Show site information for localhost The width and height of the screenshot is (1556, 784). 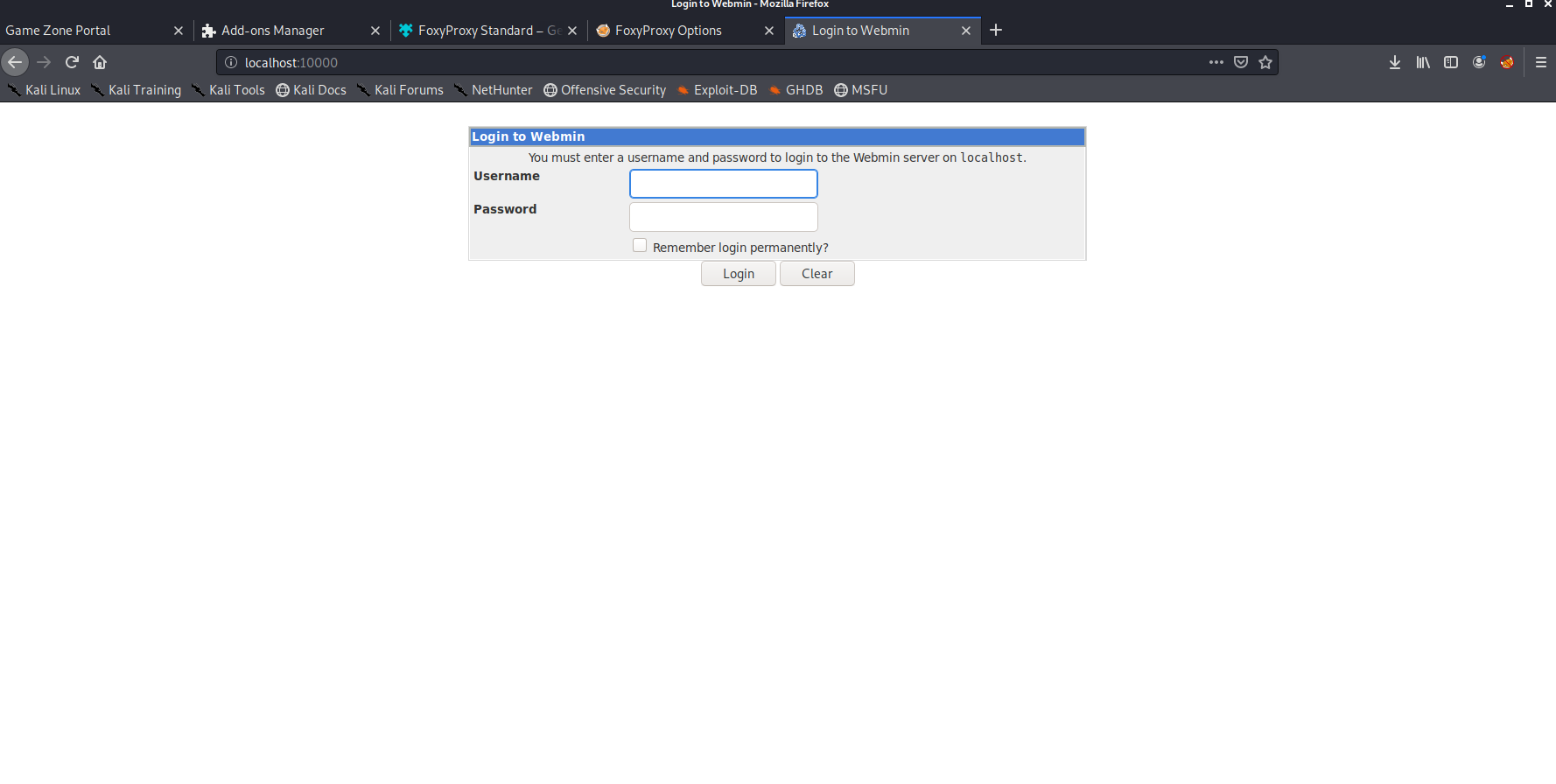point(231,62)
